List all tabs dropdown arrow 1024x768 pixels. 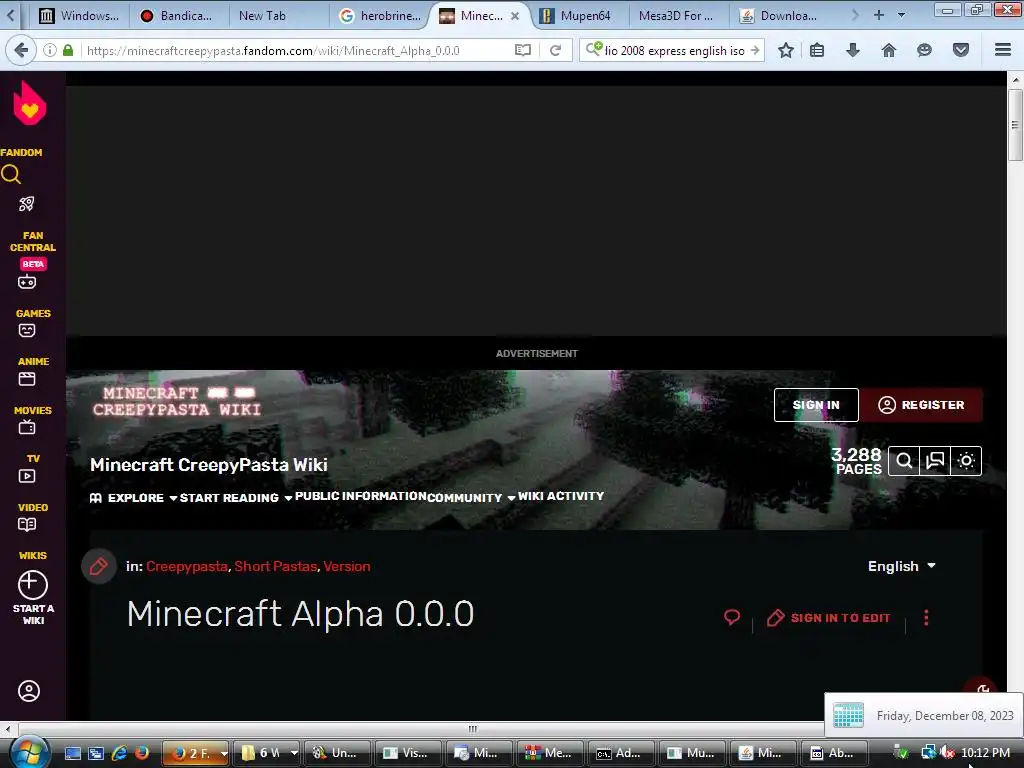(x=901, y=15)
